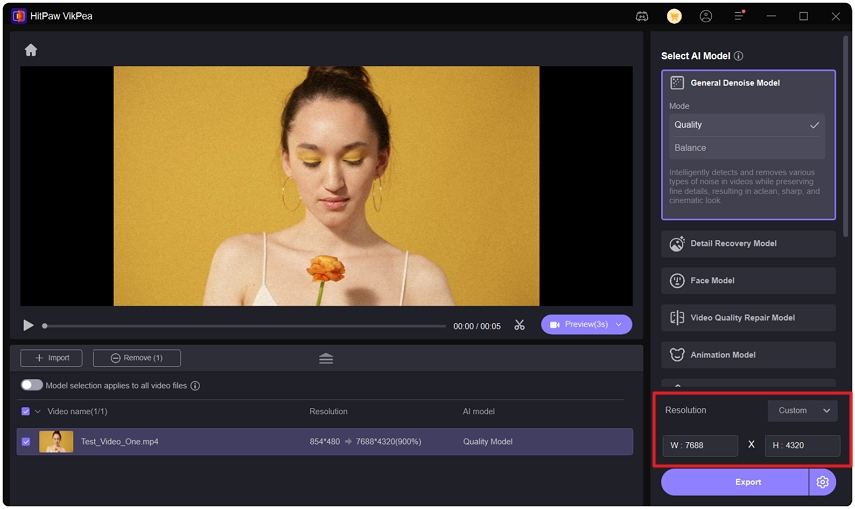Select the Test_Video_One.mp4 file name
This screenshot has height=509, width=855.
(120, 441)
